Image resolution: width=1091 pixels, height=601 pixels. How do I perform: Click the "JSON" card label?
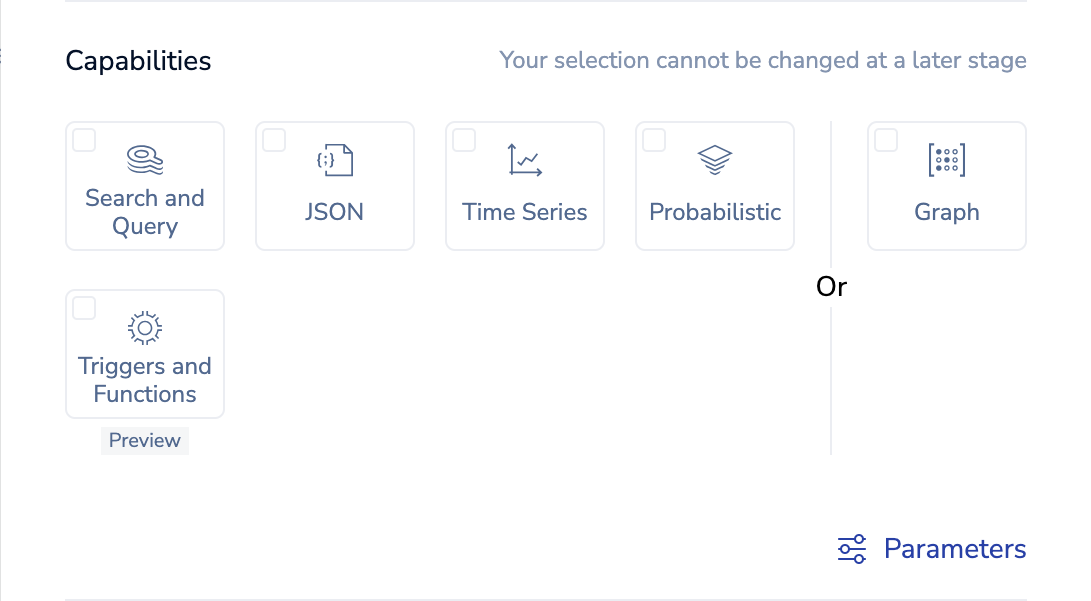click(x=335, y=212)
